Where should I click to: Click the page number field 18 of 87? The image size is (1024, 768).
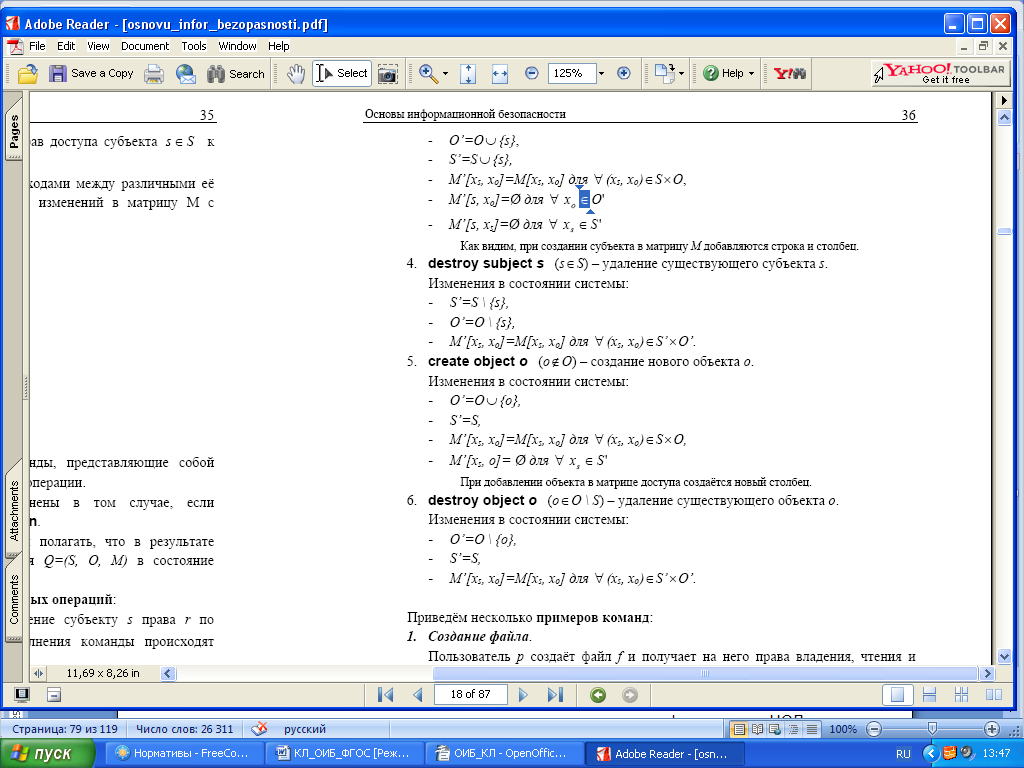coord(470,694)
